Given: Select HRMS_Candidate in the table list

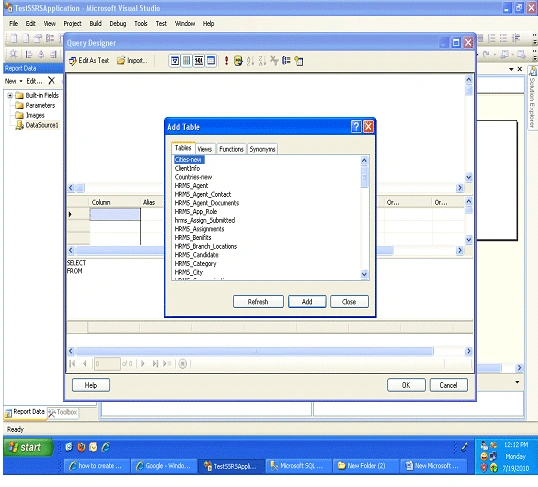Looking at the screenshot, I should (196, 255).
